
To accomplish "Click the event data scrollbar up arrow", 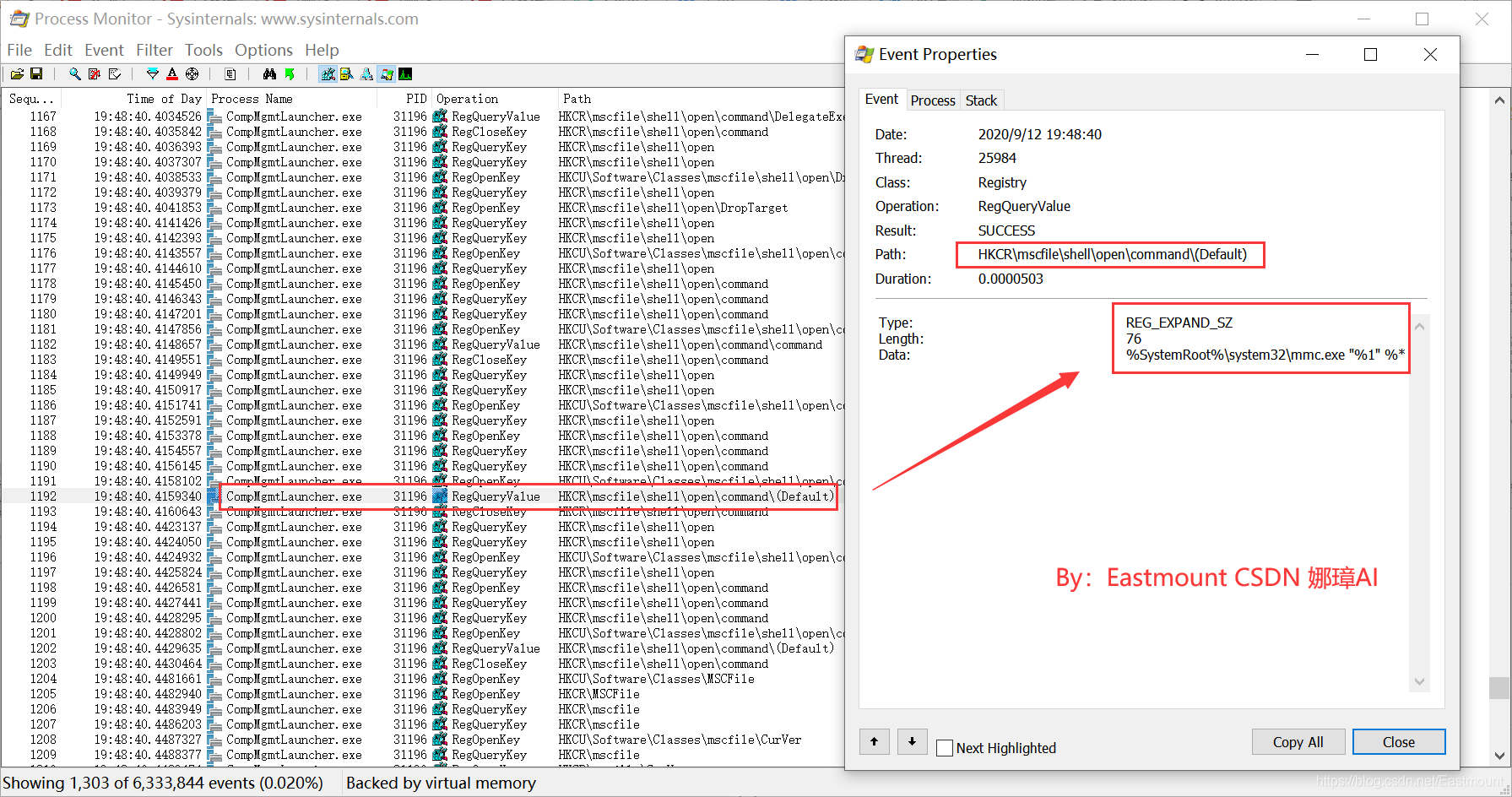I will pos(1419,326).
